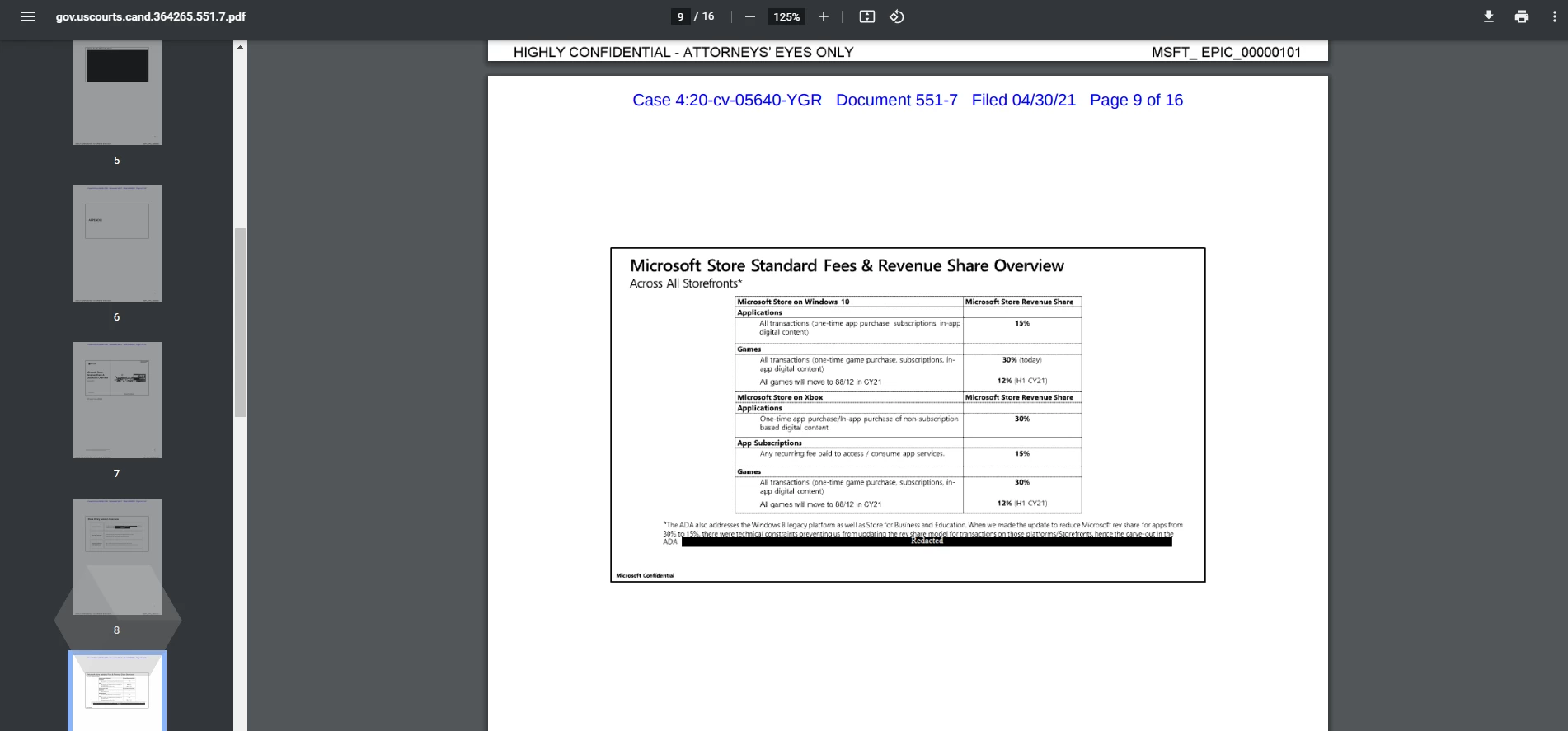Click 'HIGHLY CONFIDENTIAL - ATTORNEYS' EYES ONLY' text
1568x731 pixels.
683,52
